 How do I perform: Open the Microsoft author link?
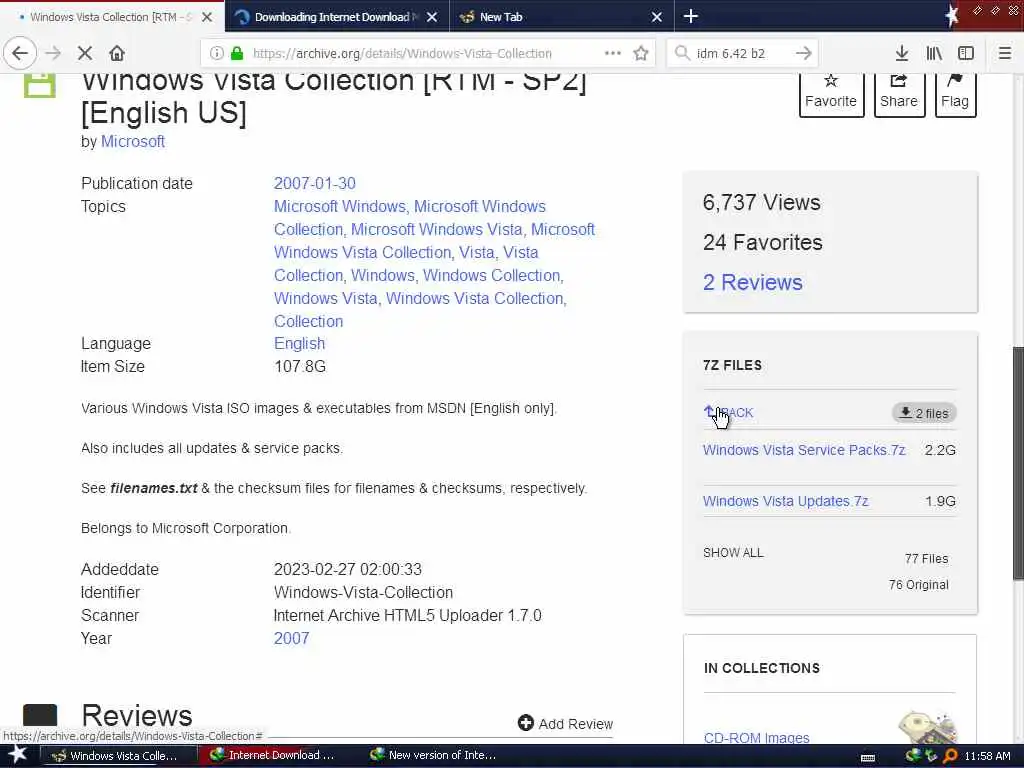[x=133, y=142]
